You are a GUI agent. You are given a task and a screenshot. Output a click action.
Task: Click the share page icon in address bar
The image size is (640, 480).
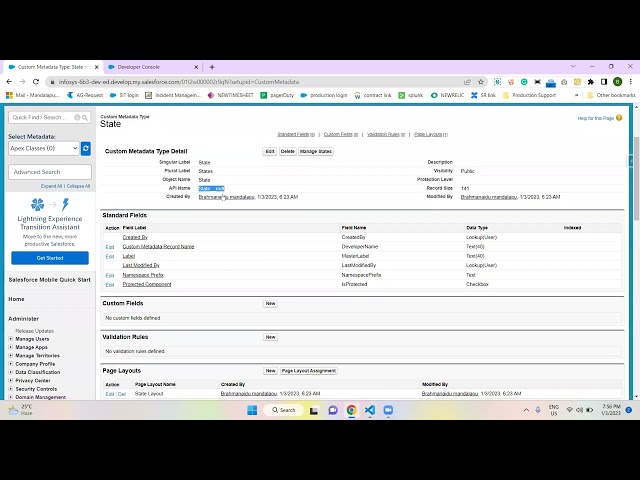point(467,82)
